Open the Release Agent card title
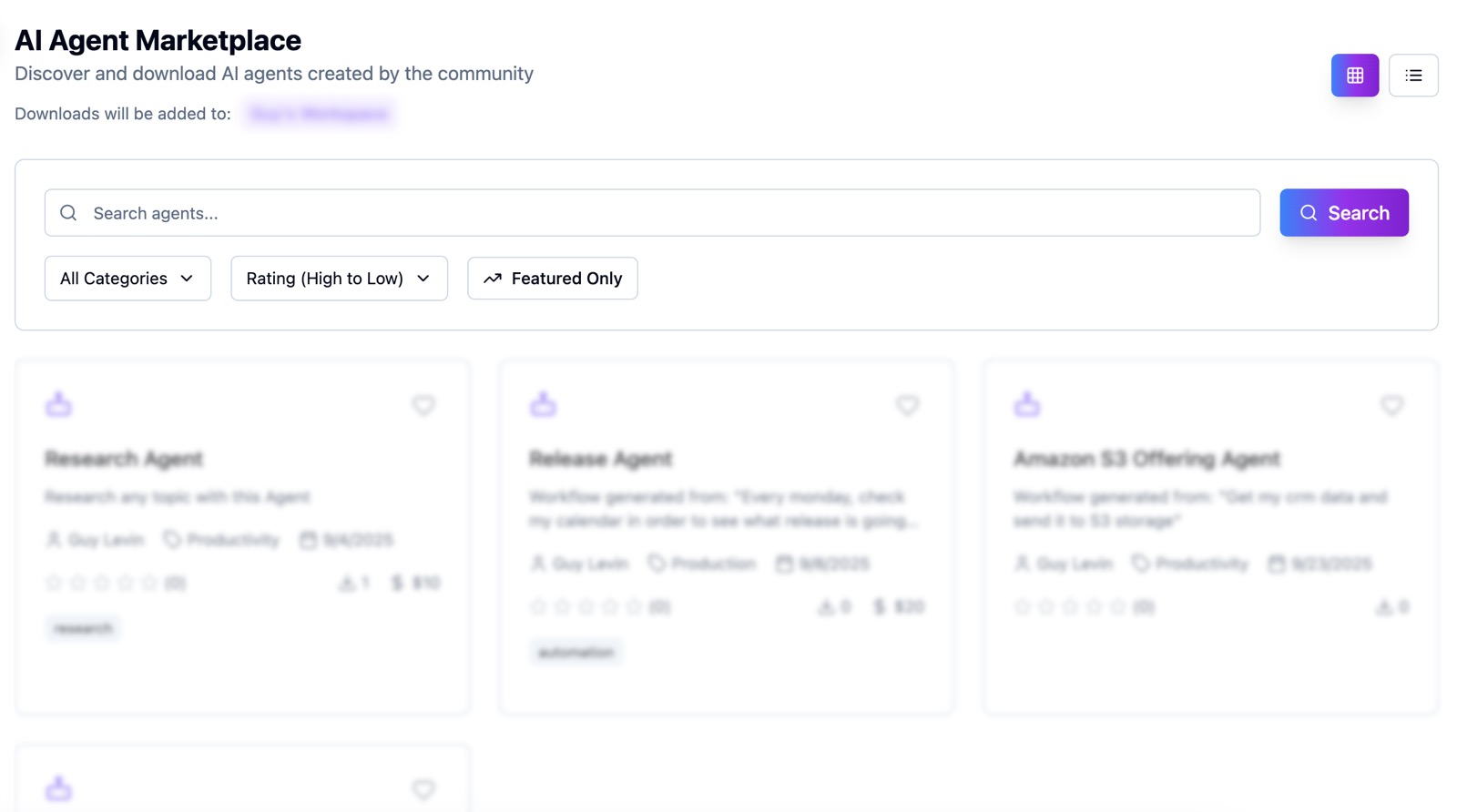This screenshot has height=812, width=1457. coord(600,459)
